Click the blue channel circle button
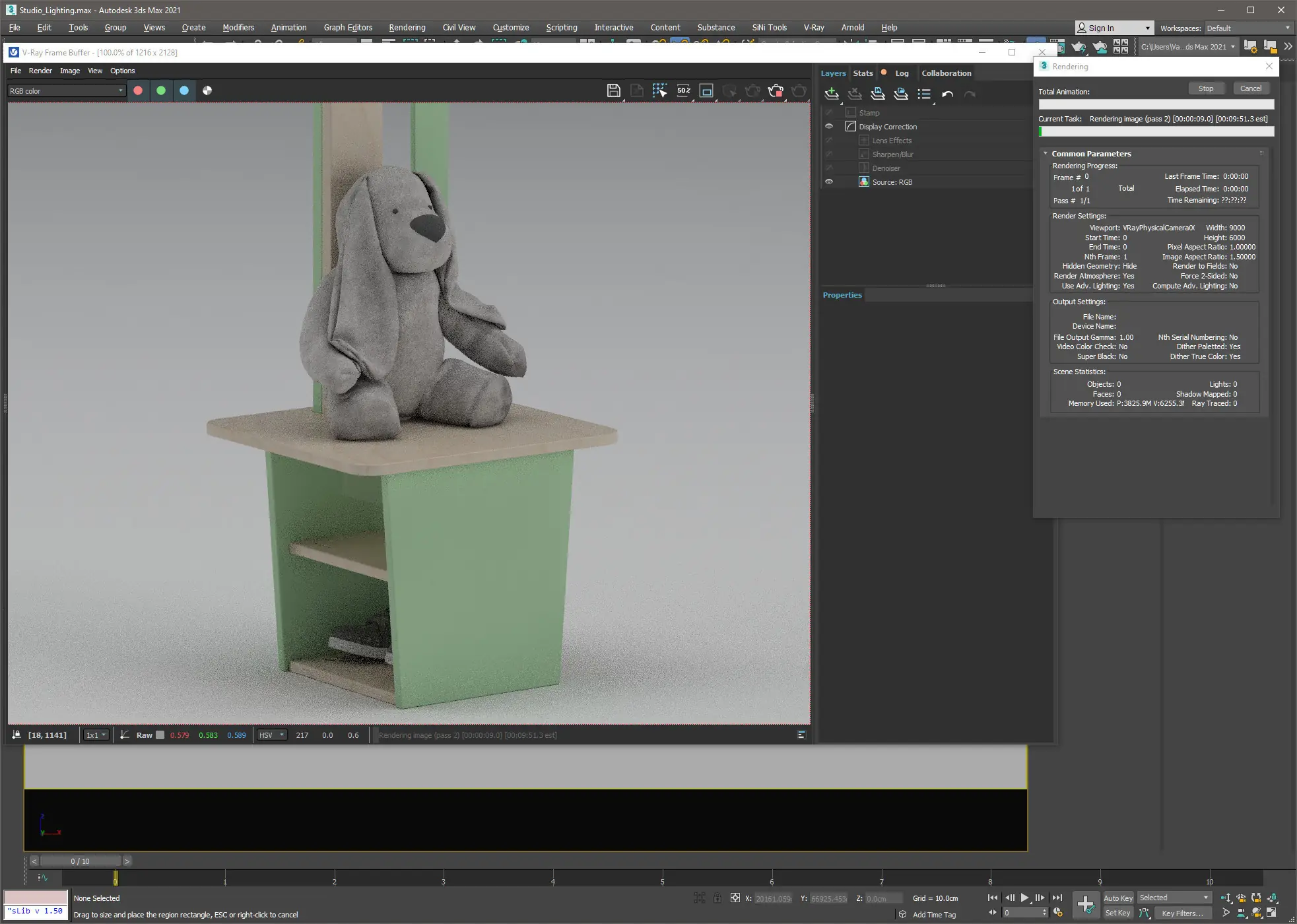The image size is (1297, 924). coord(184,90)
